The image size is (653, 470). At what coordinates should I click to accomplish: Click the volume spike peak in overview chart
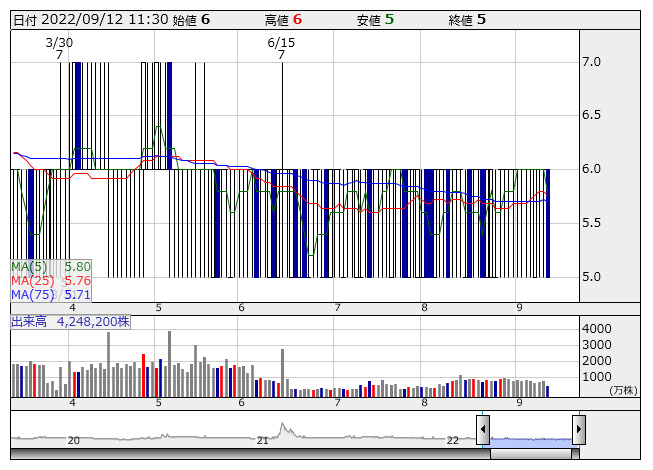(x=282, y=426)
